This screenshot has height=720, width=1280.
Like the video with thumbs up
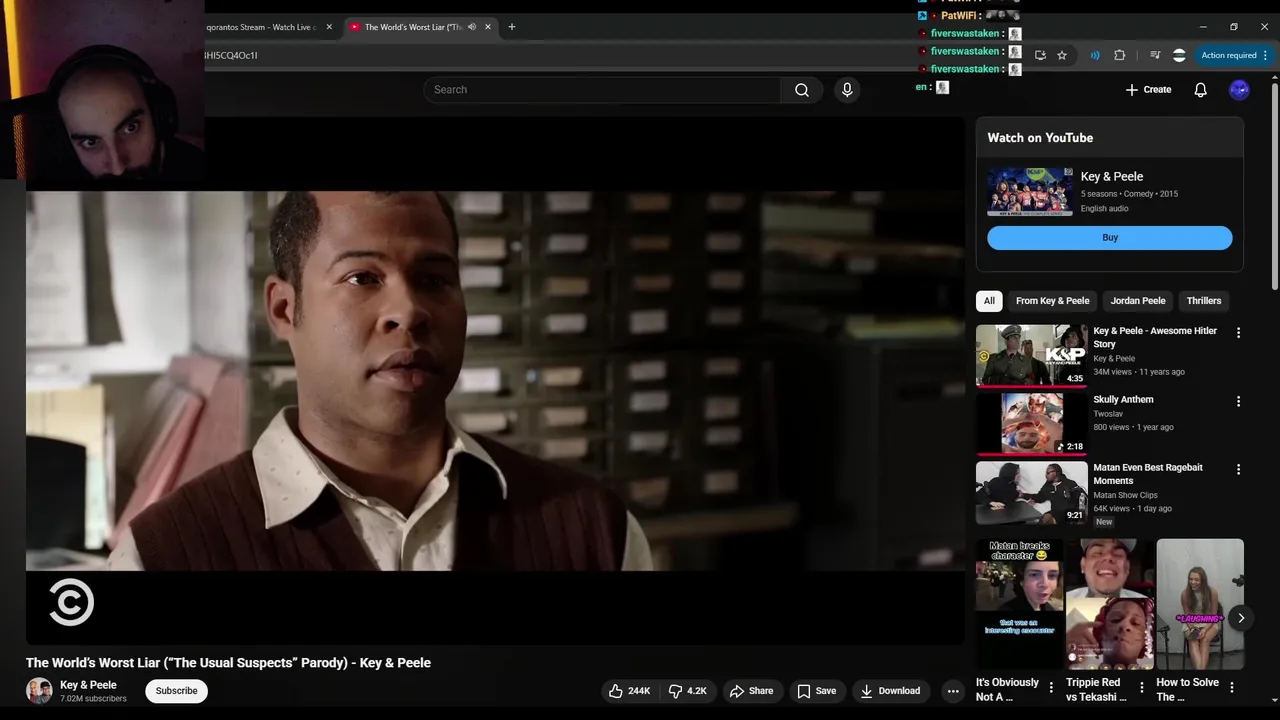click(629, 691)
